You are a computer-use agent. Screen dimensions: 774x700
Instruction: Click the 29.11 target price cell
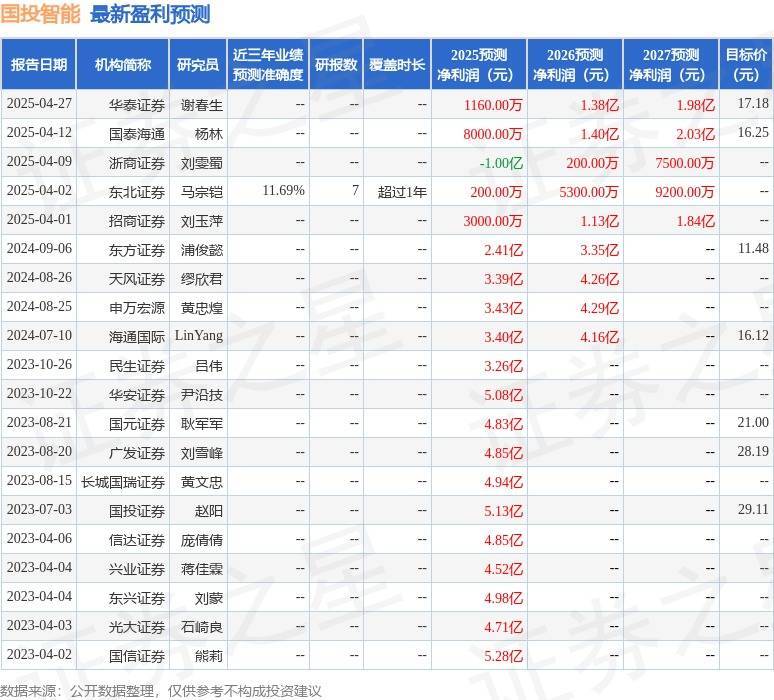[750, 510]
